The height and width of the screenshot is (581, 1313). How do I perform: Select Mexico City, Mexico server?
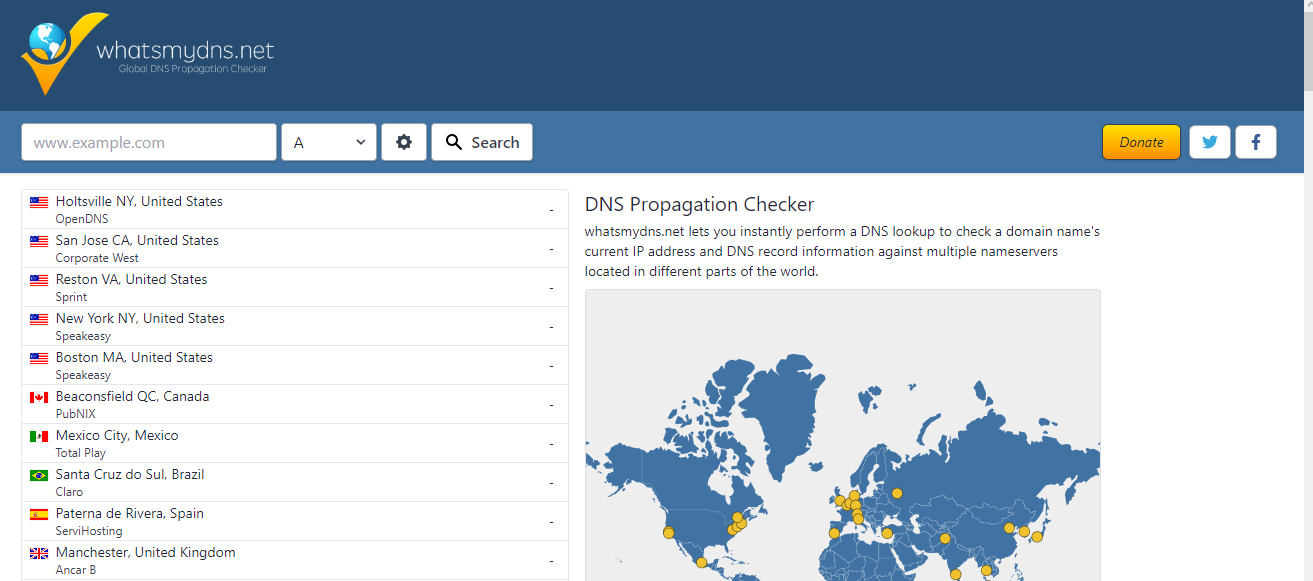click(x=295, y=443)
